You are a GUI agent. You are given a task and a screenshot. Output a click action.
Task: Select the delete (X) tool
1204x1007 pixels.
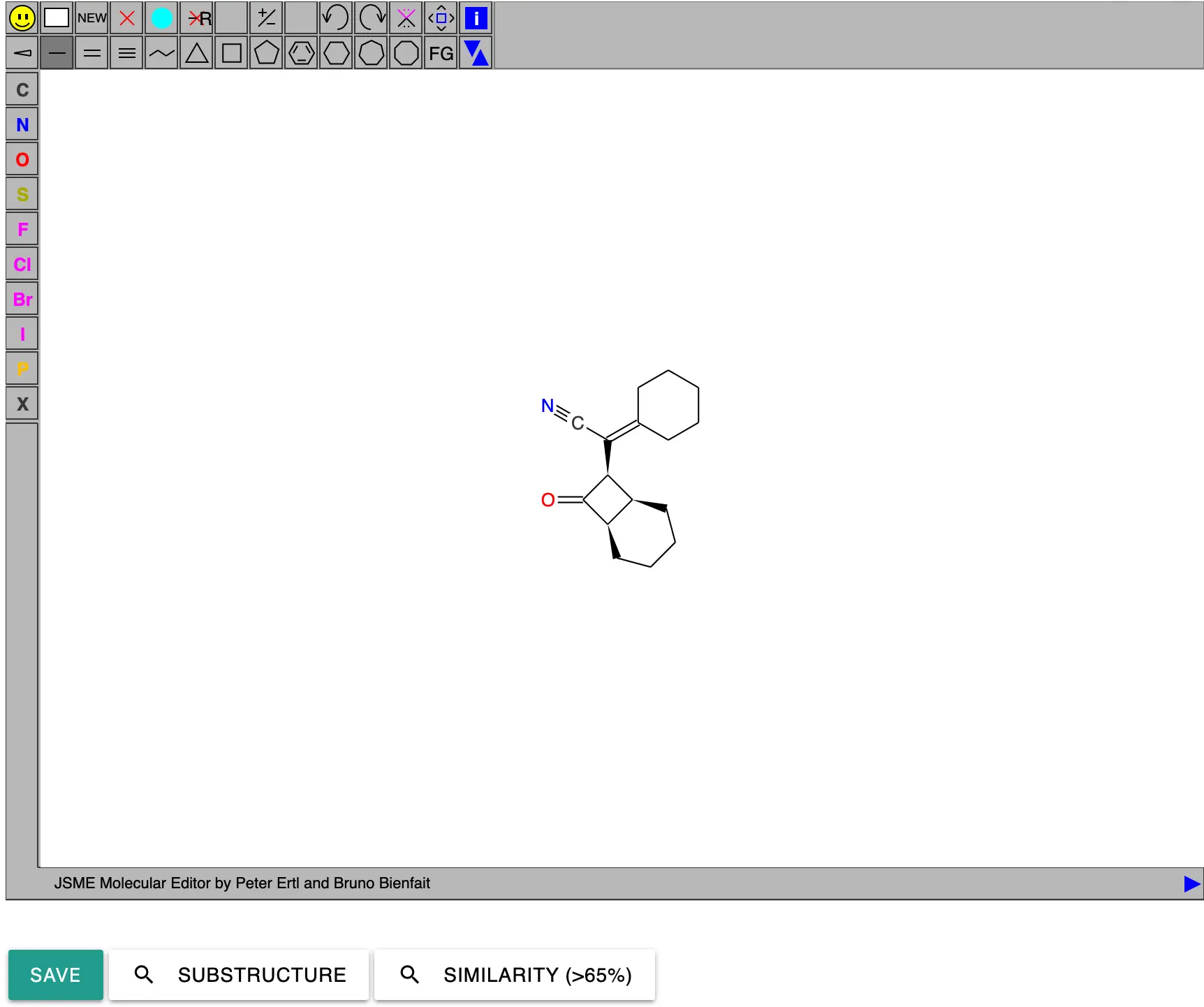pyautogui.click(x=126, y=18)
